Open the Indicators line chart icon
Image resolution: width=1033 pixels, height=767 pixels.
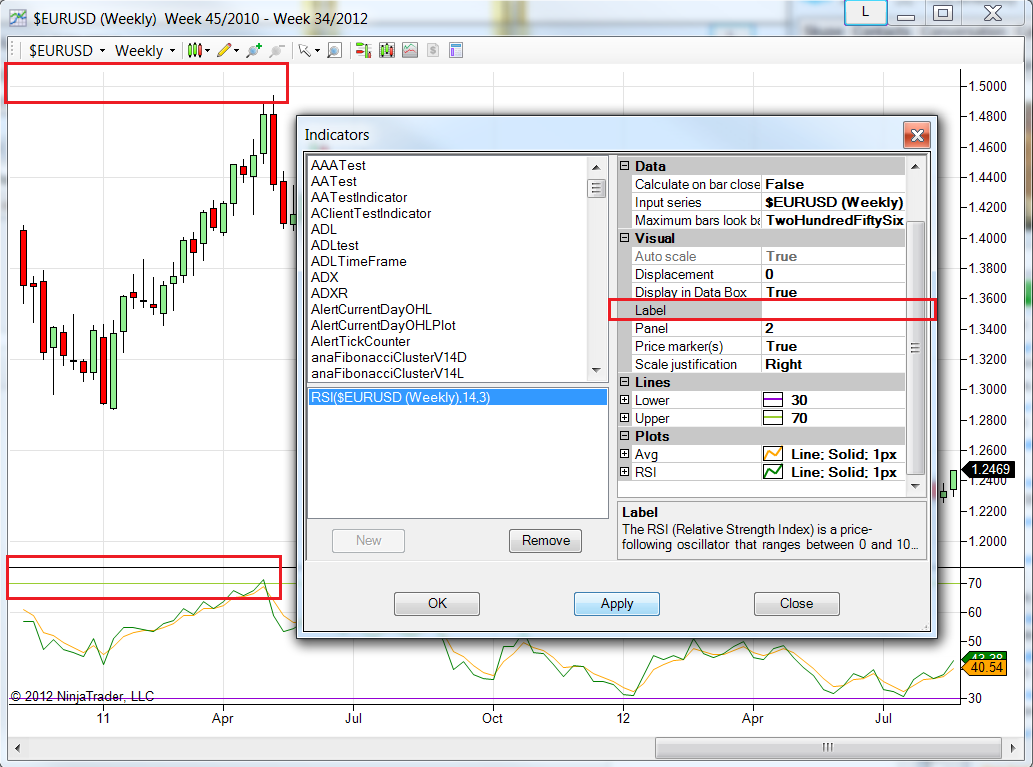410,50
